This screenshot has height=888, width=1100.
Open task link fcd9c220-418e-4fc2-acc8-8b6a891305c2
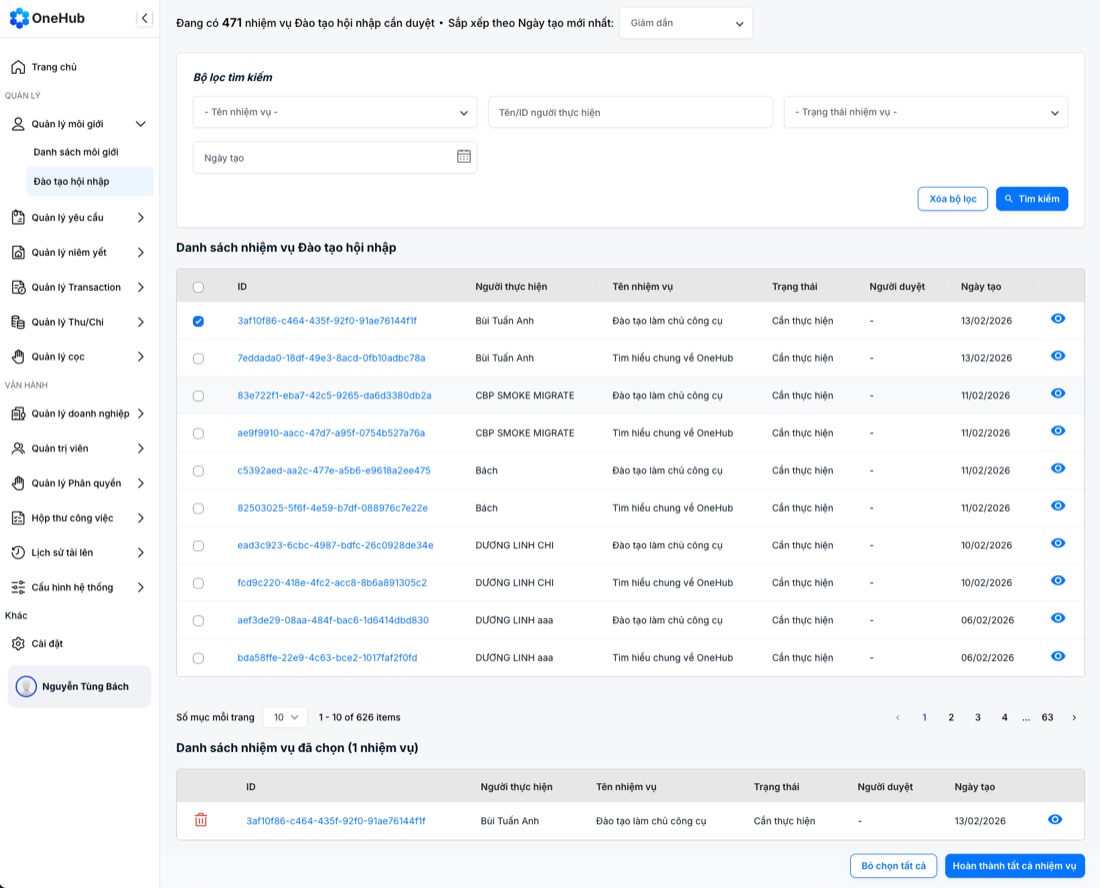click(332, 583)
